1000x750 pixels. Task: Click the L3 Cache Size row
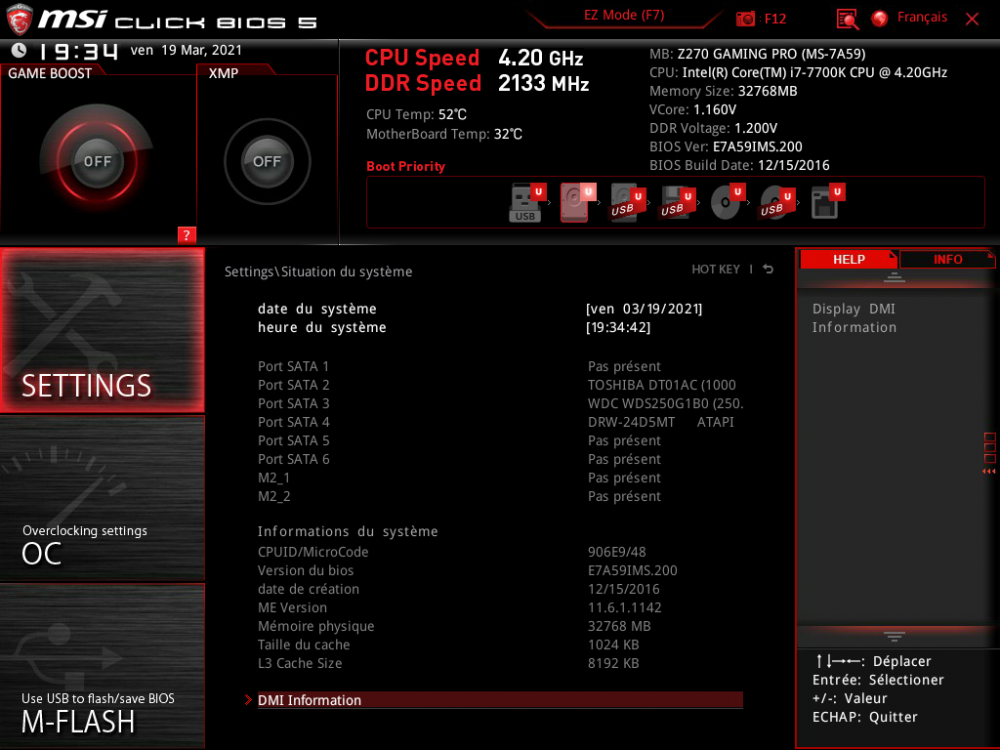(500, 663)
